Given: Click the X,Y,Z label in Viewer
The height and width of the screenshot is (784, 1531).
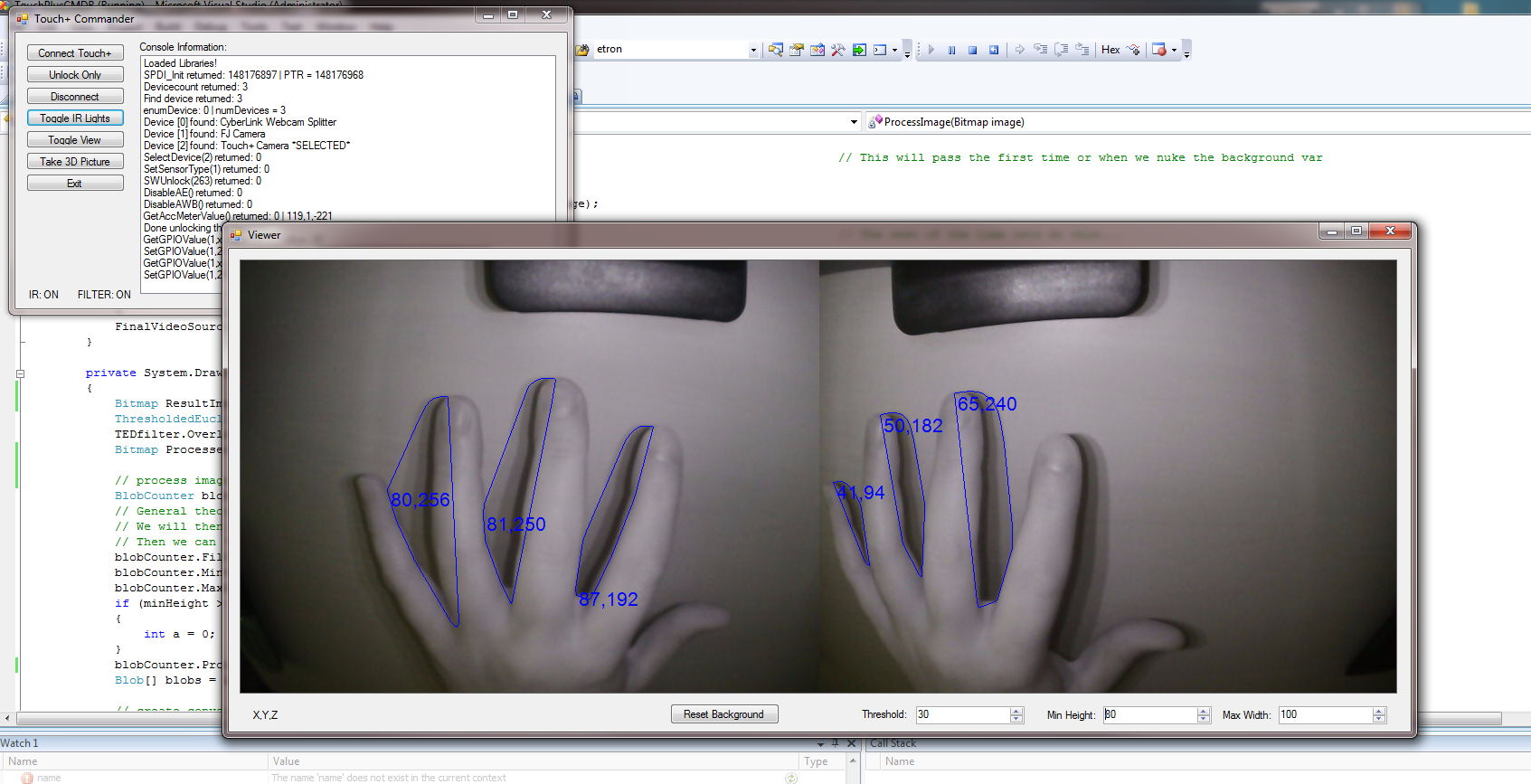Looking at the screenshot, I should (265, 715).
